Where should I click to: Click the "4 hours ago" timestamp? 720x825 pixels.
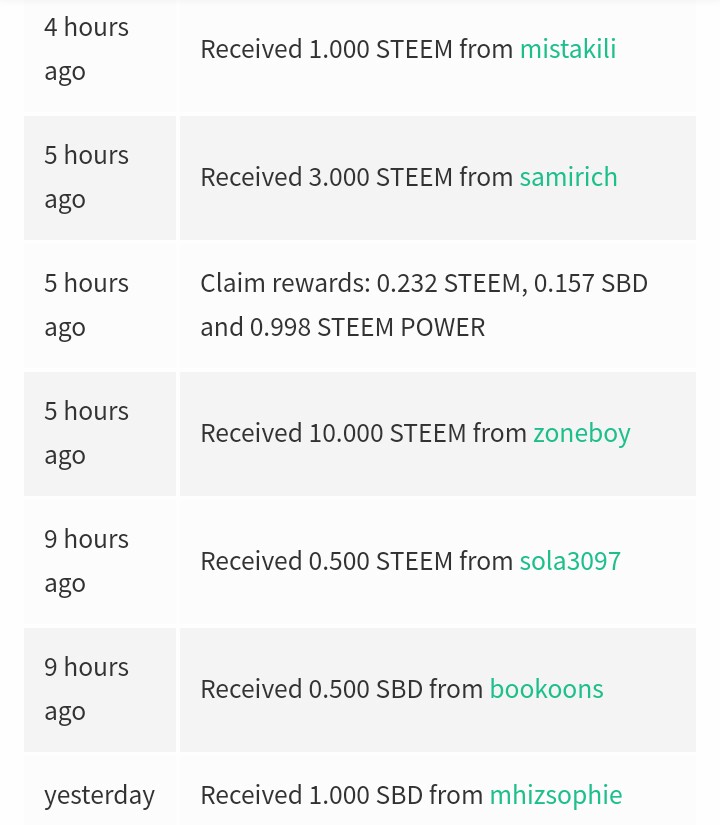(86, 49)
